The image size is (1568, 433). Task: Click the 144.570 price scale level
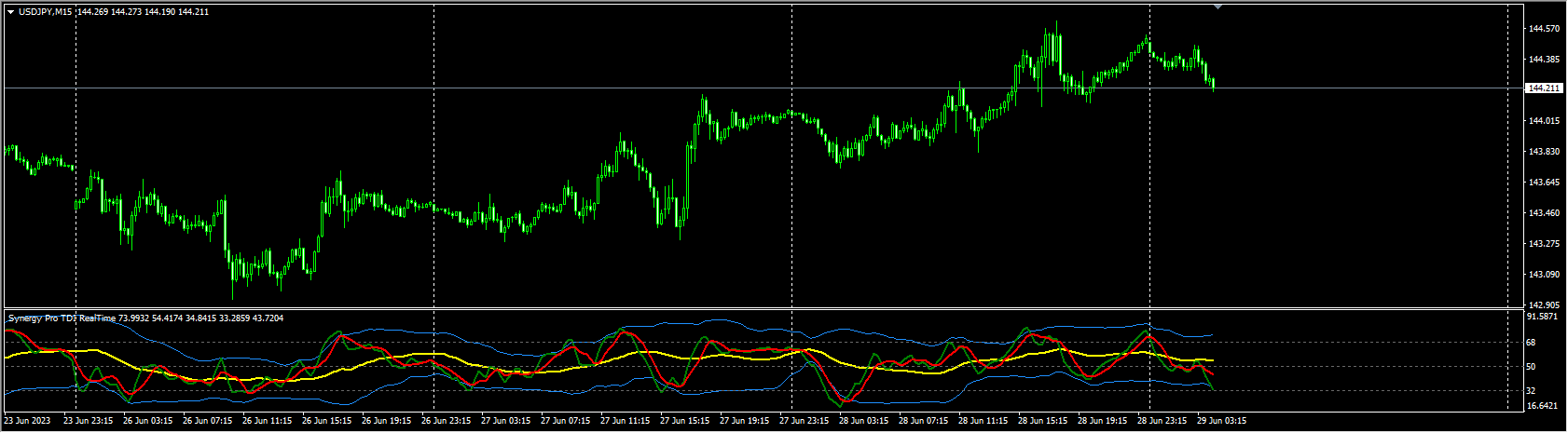pos(1544,29)
